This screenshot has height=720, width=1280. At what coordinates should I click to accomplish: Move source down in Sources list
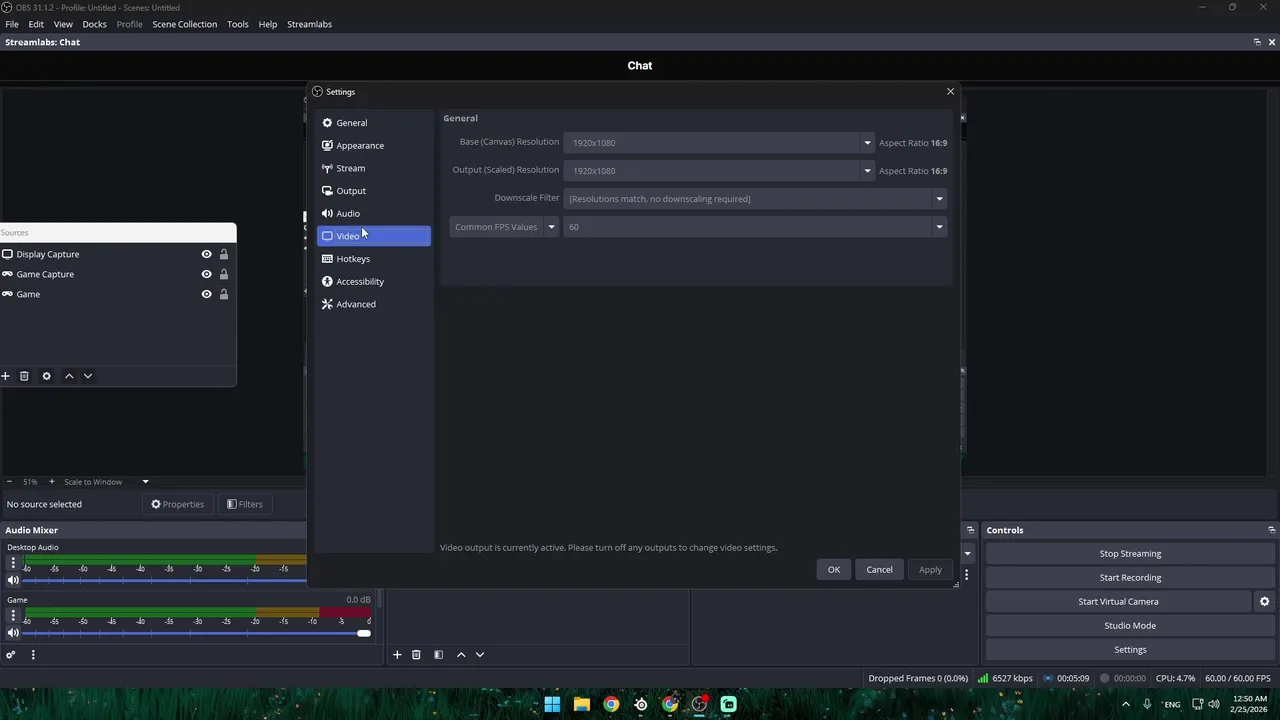pos(88,376)
